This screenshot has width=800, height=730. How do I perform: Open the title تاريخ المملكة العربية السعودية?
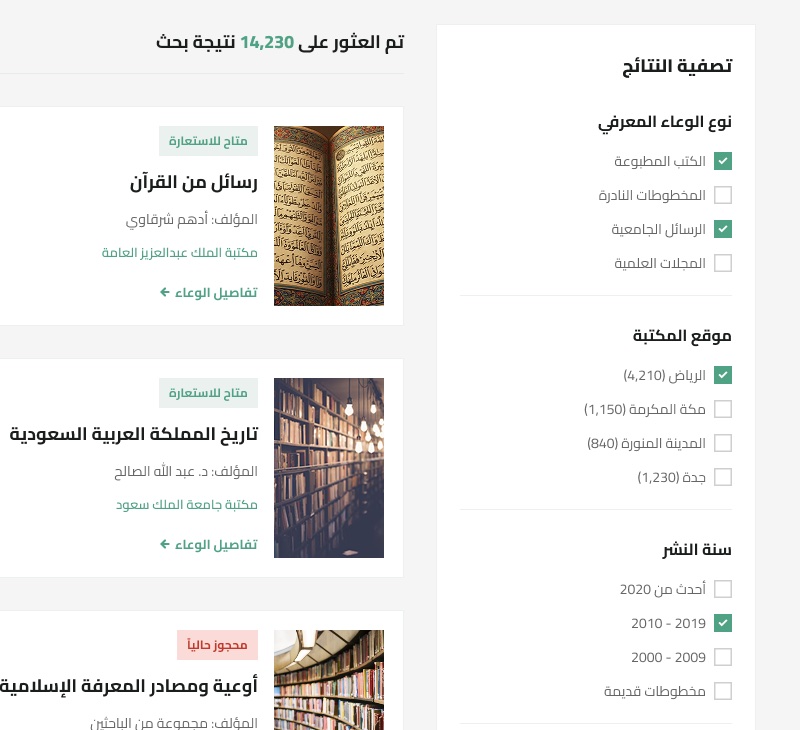[134, 434]
